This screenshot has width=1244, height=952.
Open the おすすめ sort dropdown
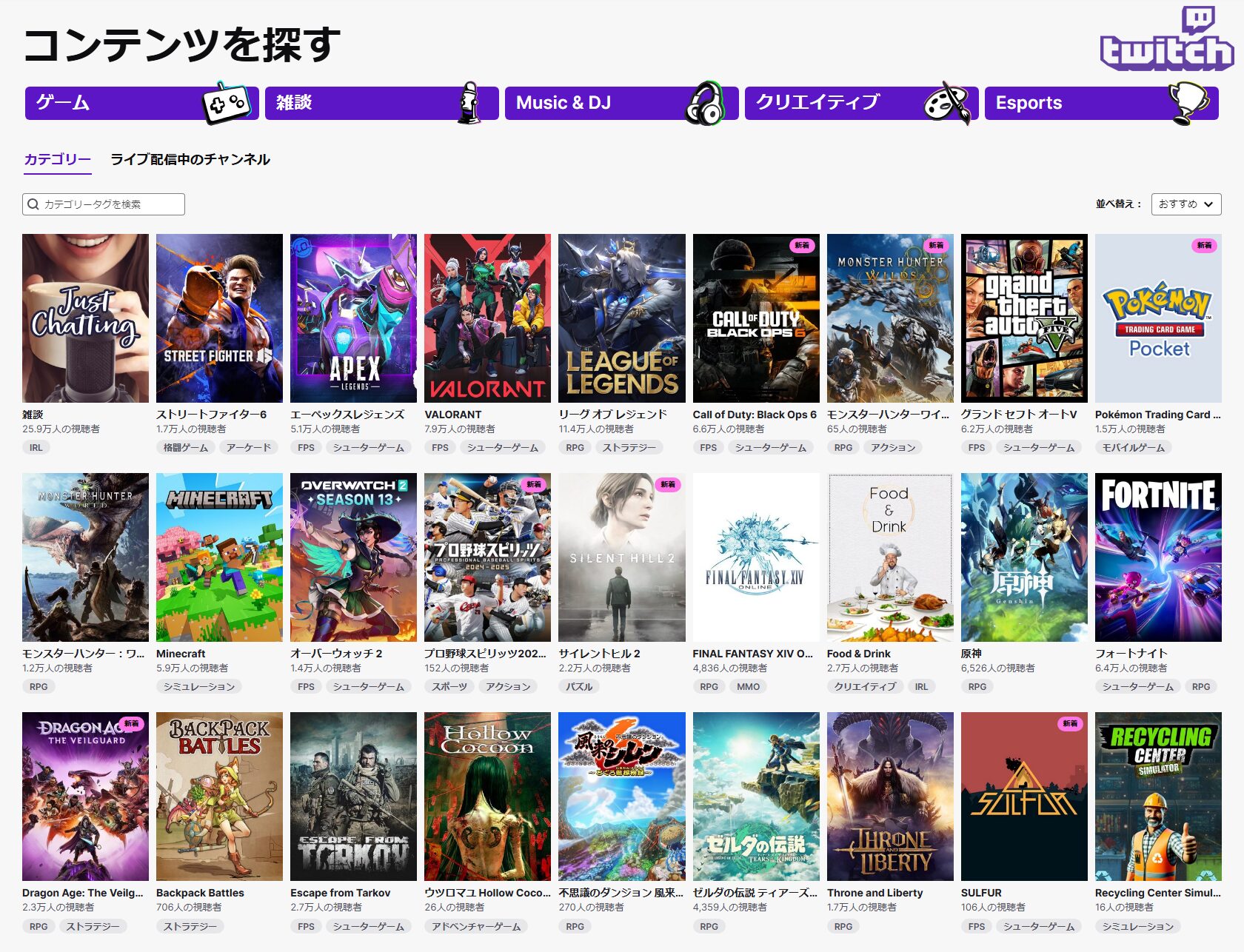click(x=1186, y=204)
